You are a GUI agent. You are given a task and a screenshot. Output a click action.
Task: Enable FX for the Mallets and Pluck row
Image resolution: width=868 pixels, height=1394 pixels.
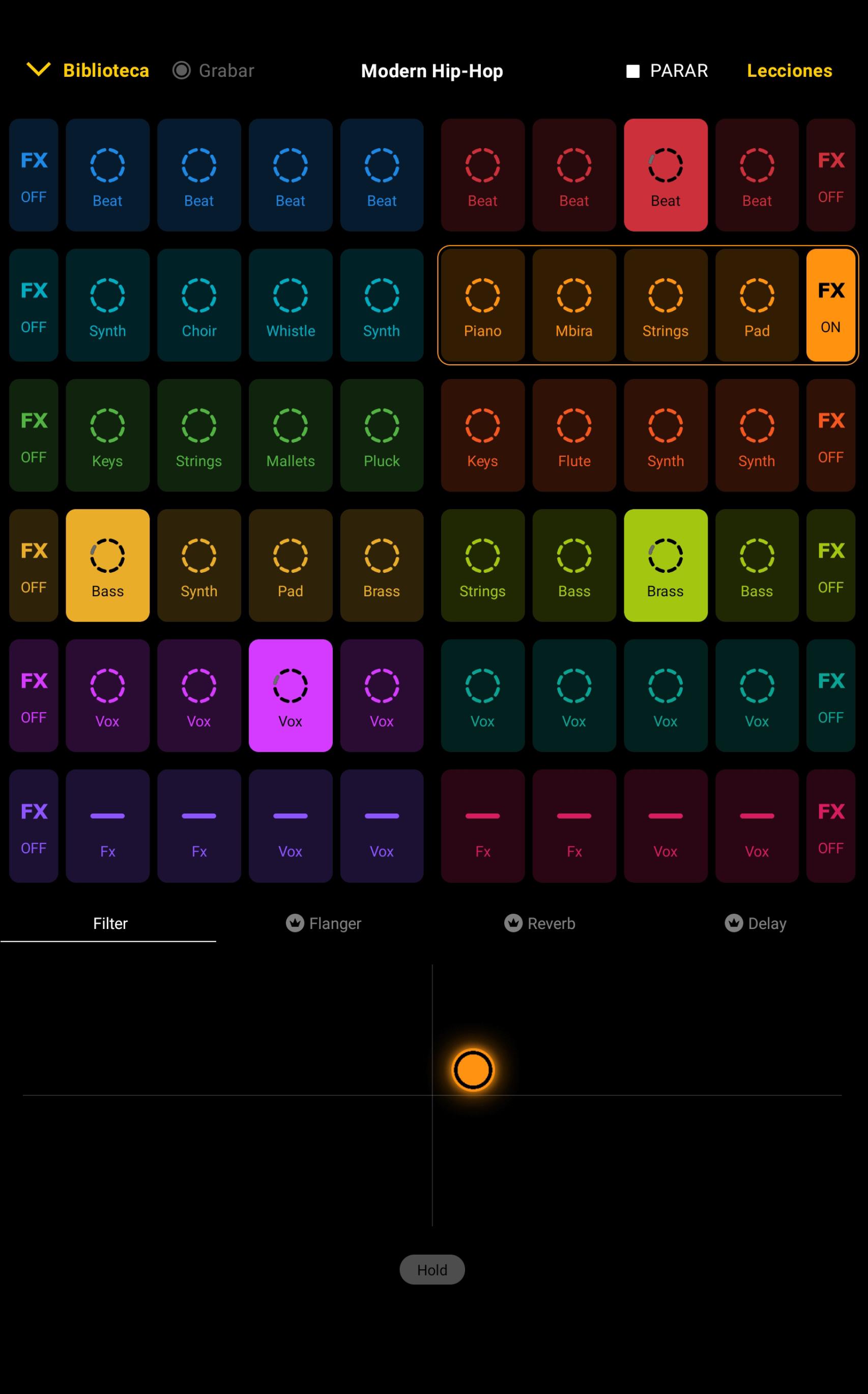33,435
